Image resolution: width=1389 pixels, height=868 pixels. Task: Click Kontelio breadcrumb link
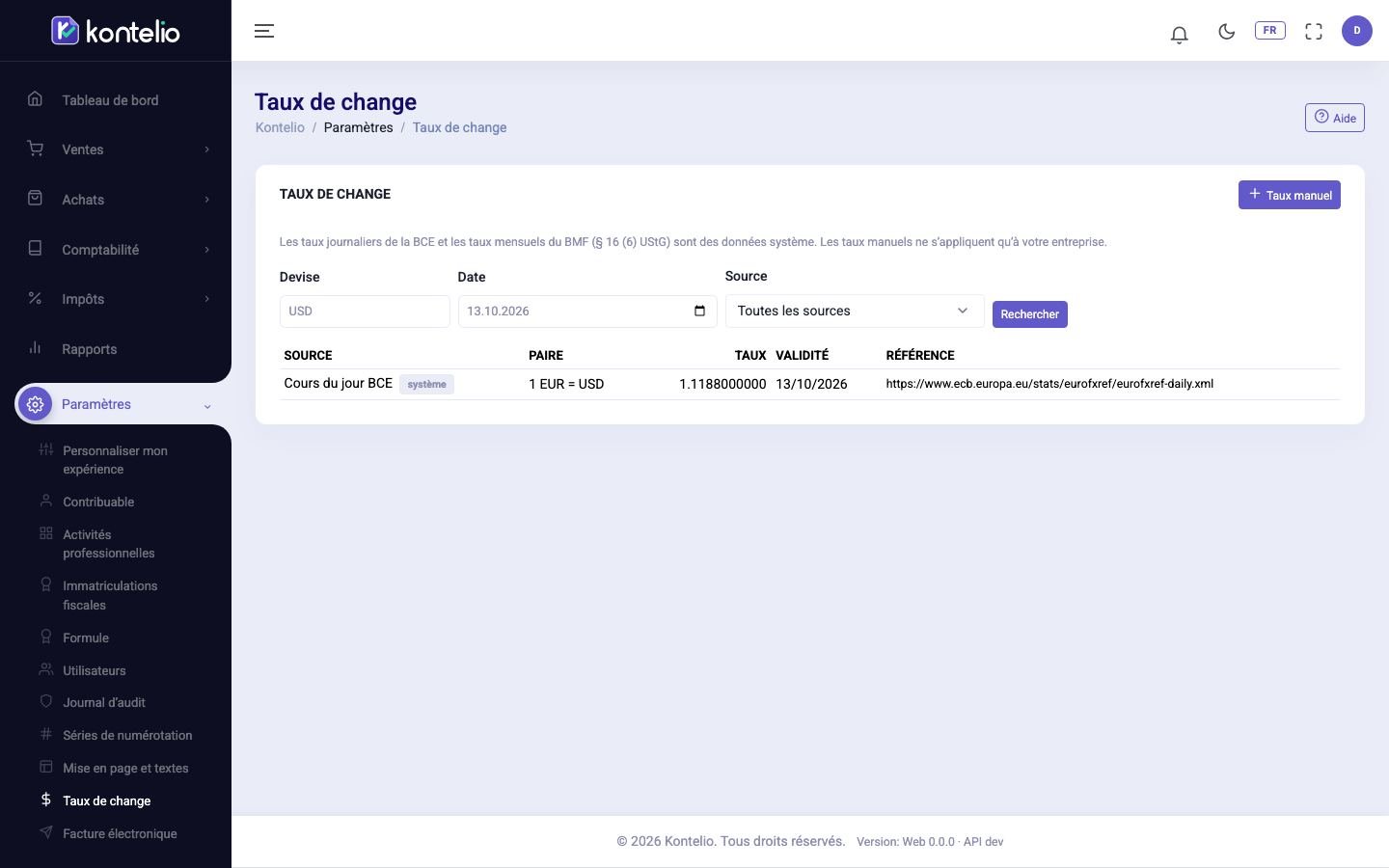tap(280, 127)
